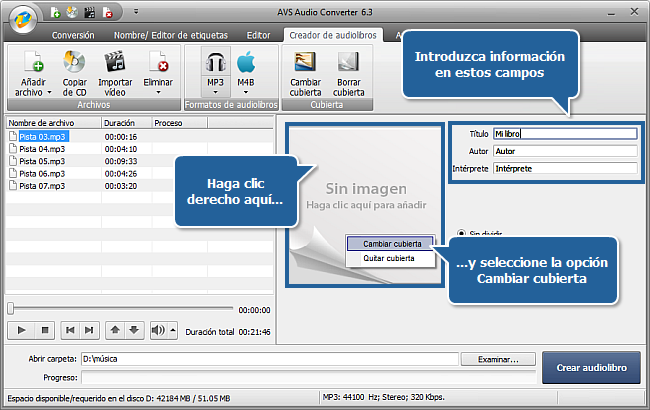Click Importar vídeo clapperboard icon
650x410 pixels.
pyautogui.click(x=115, y=61)
